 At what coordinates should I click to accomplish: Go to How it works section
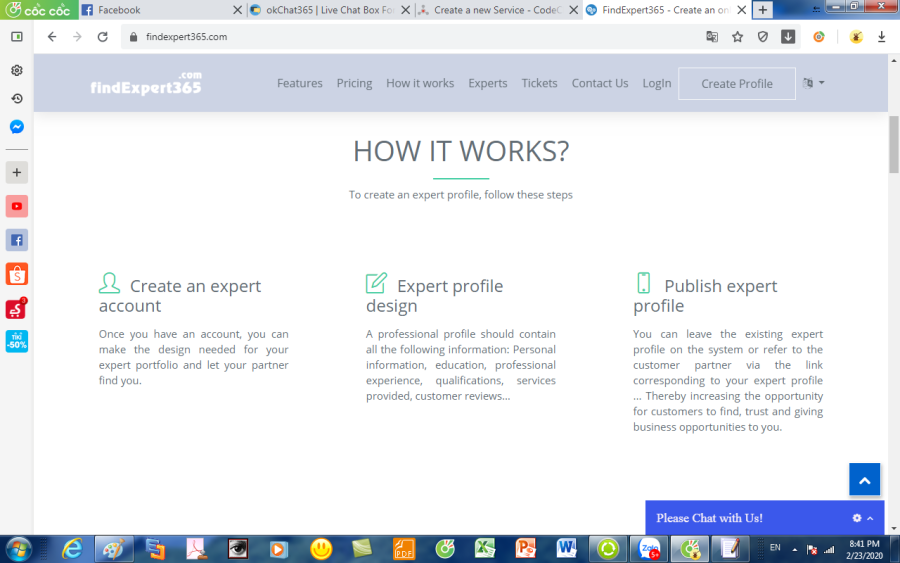tap(420, 83)
